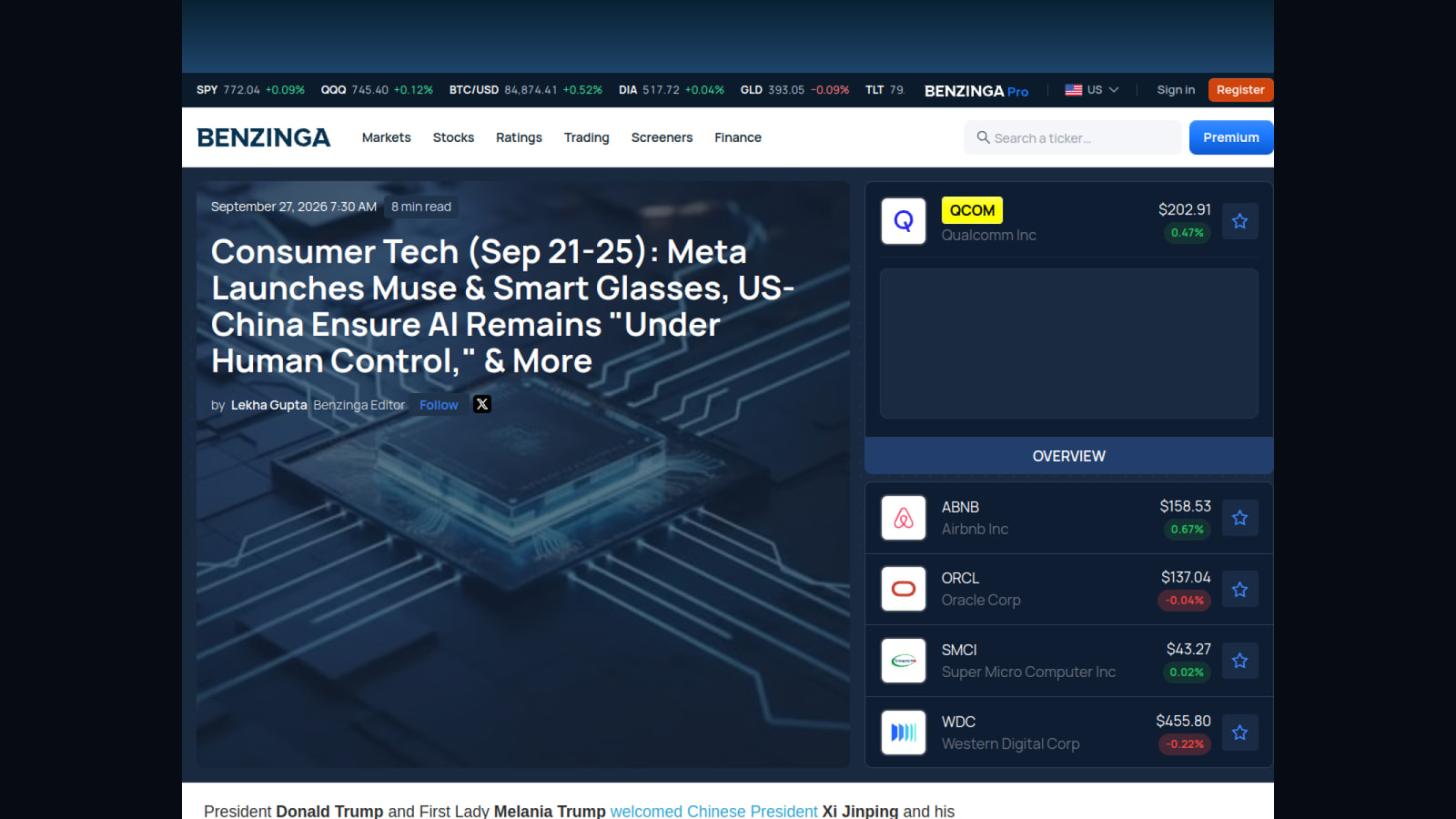
Task: Open the Screeners menu
Action: 662,137
